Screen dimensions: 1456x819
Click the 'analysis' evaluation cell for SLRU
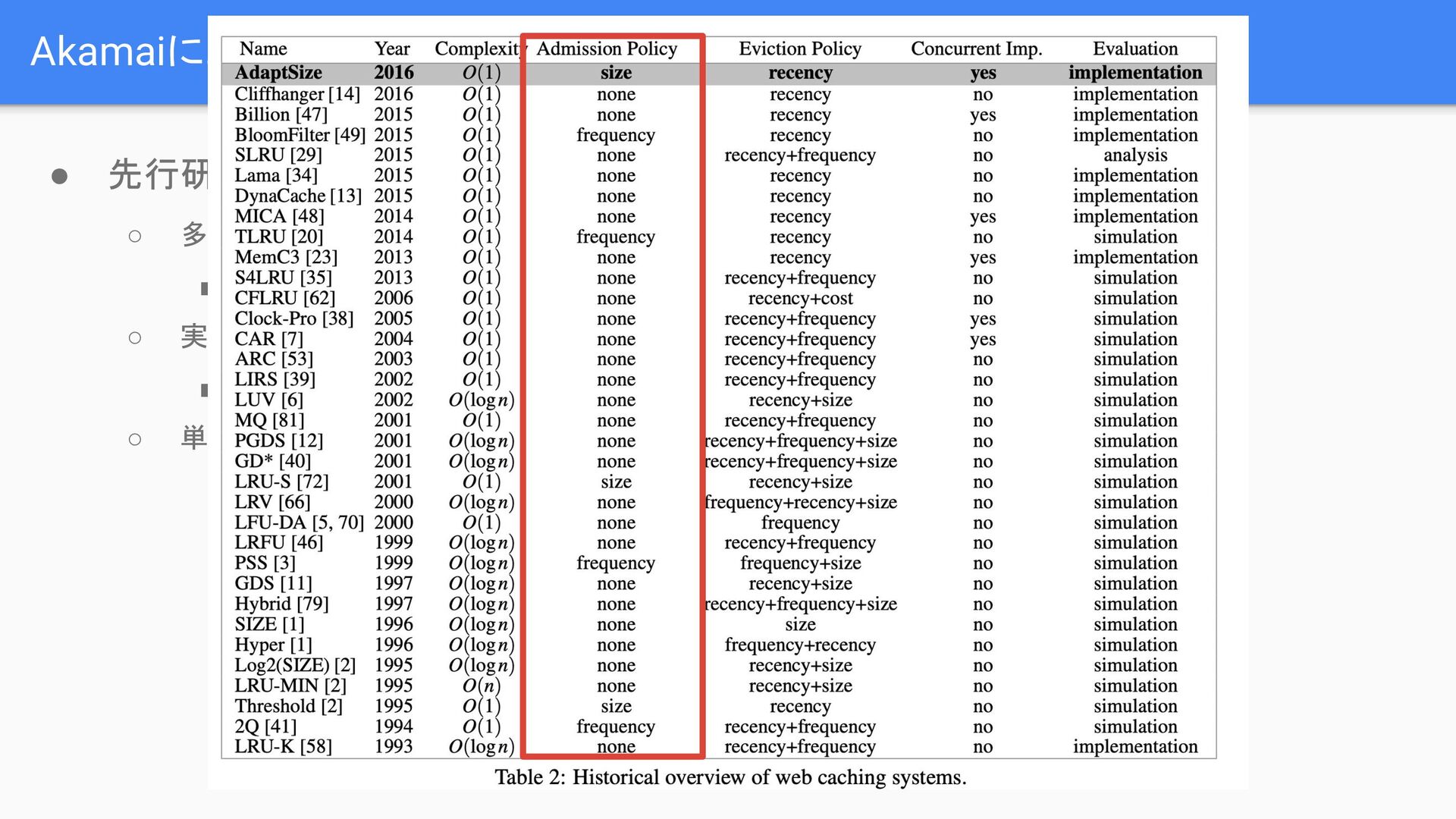(1134, 155)
